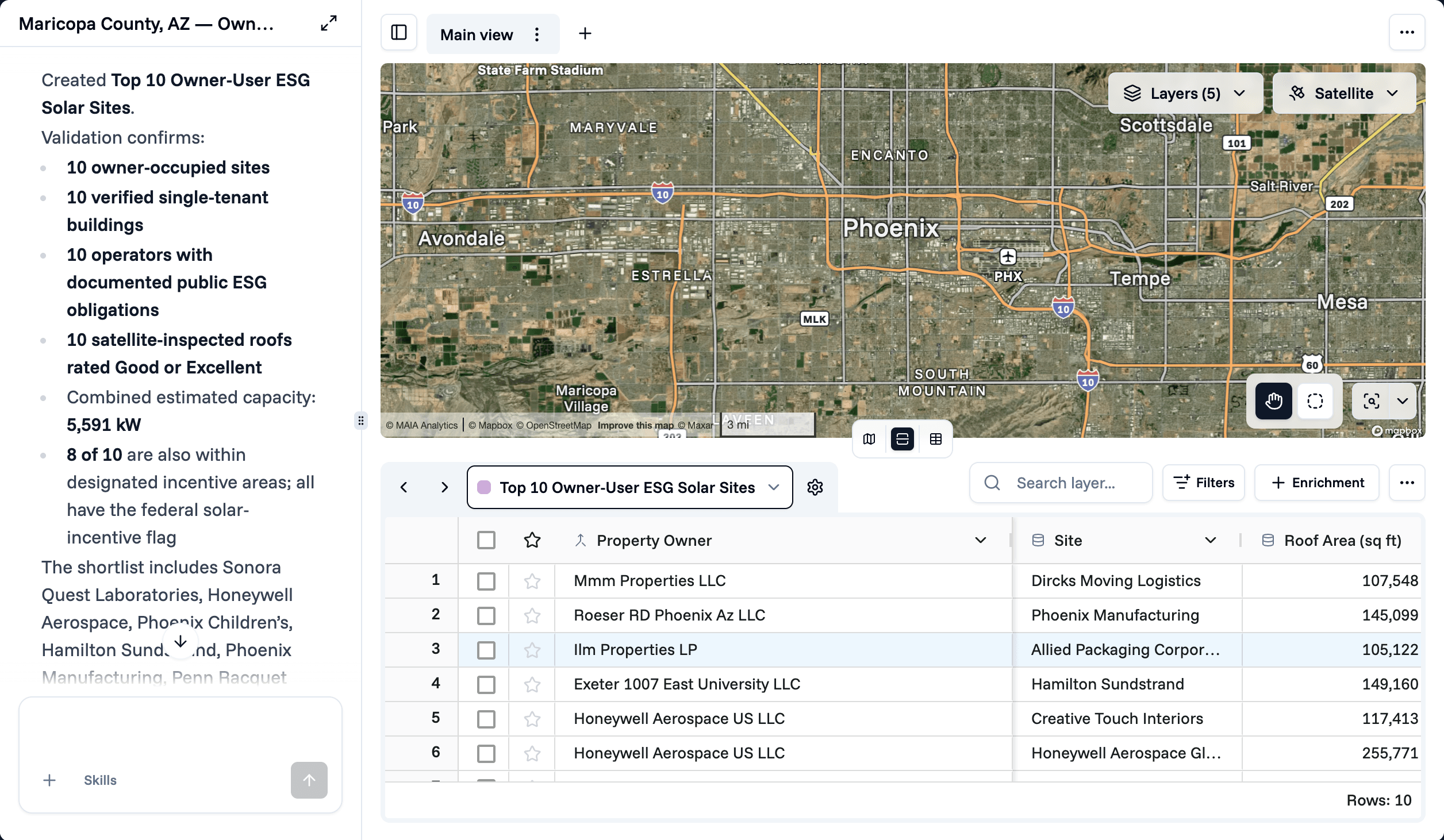Star the Mmm Properties LLC row

(532, 581)
